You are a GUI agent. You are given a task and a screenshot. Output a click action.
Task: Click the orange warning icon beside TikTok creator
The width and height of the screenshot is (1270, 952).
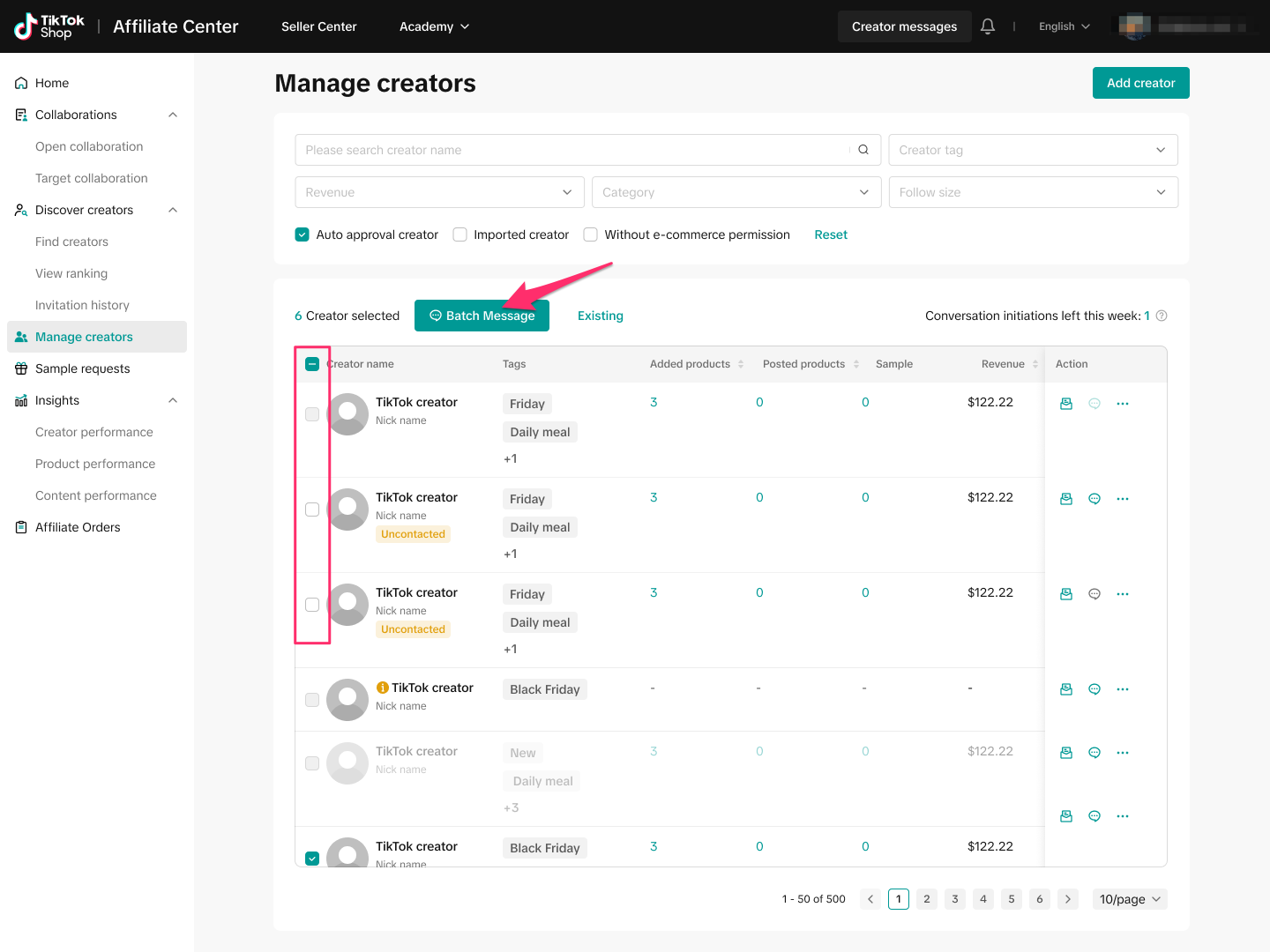click(382, 688)
